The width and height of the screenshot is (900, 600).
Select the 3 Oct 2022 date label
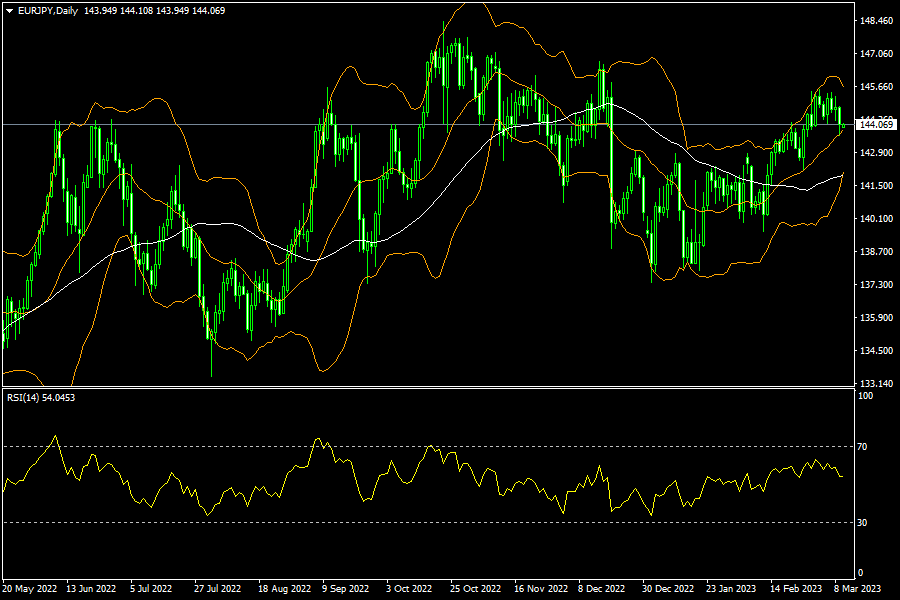409,589
